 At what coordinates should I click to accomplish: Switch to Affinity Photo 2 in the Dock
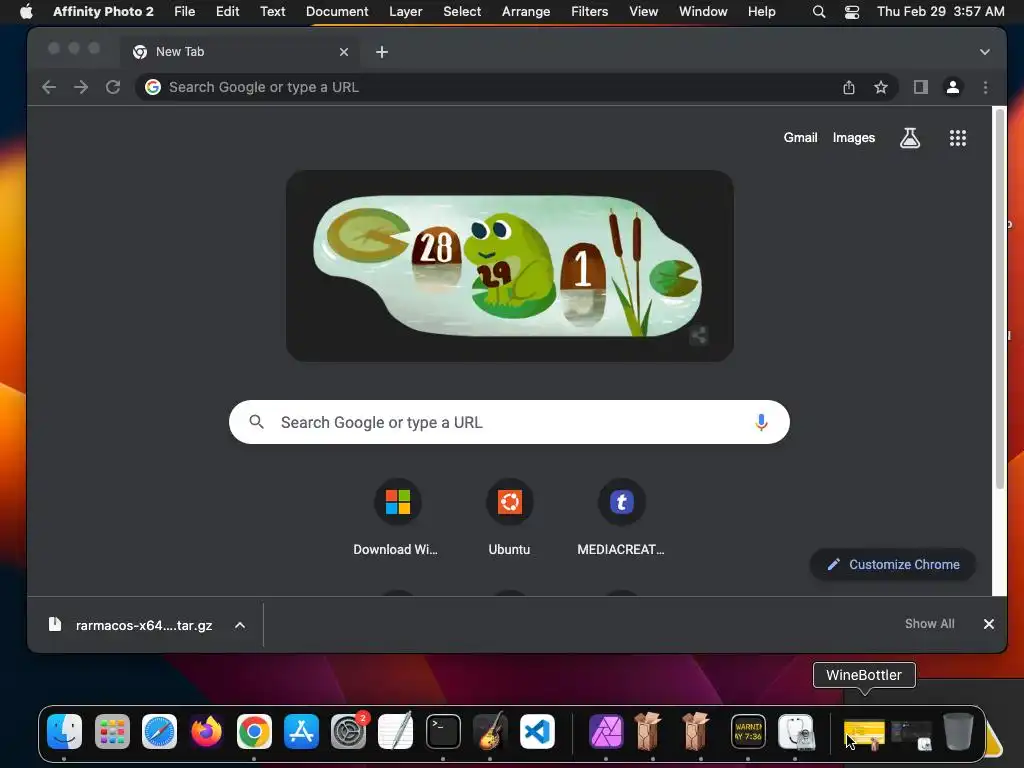[606, 731]
